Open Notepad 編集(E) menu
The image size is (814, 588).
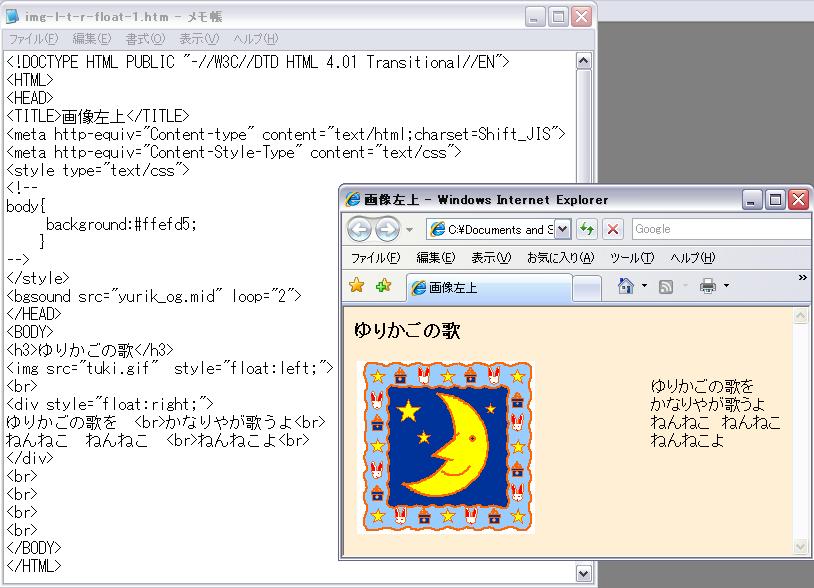pos(91,38)
